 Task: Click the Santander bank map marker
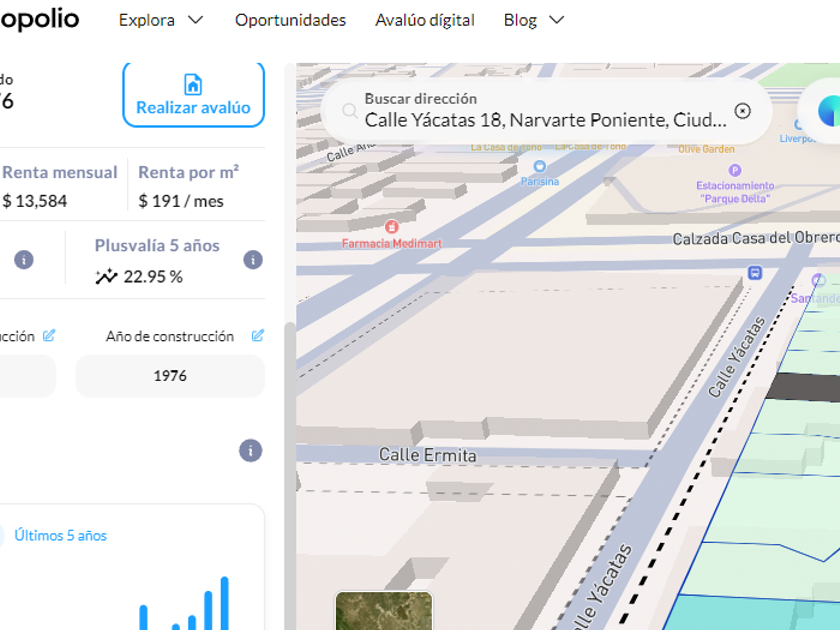(x=818, y=280)
